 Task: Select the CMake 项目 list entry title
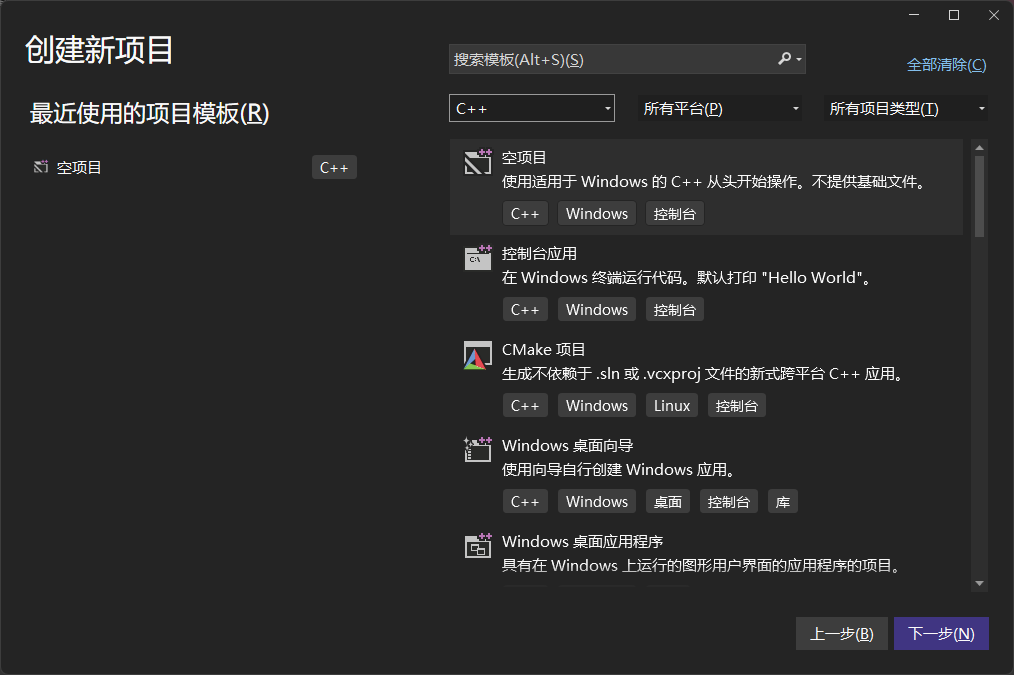point(543,350)
